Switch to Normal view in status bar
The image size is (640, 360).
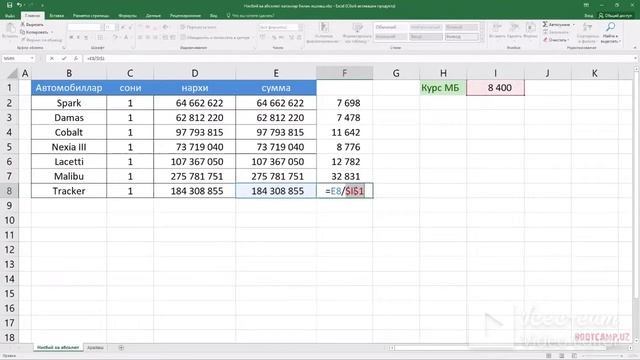pos(549,356)
